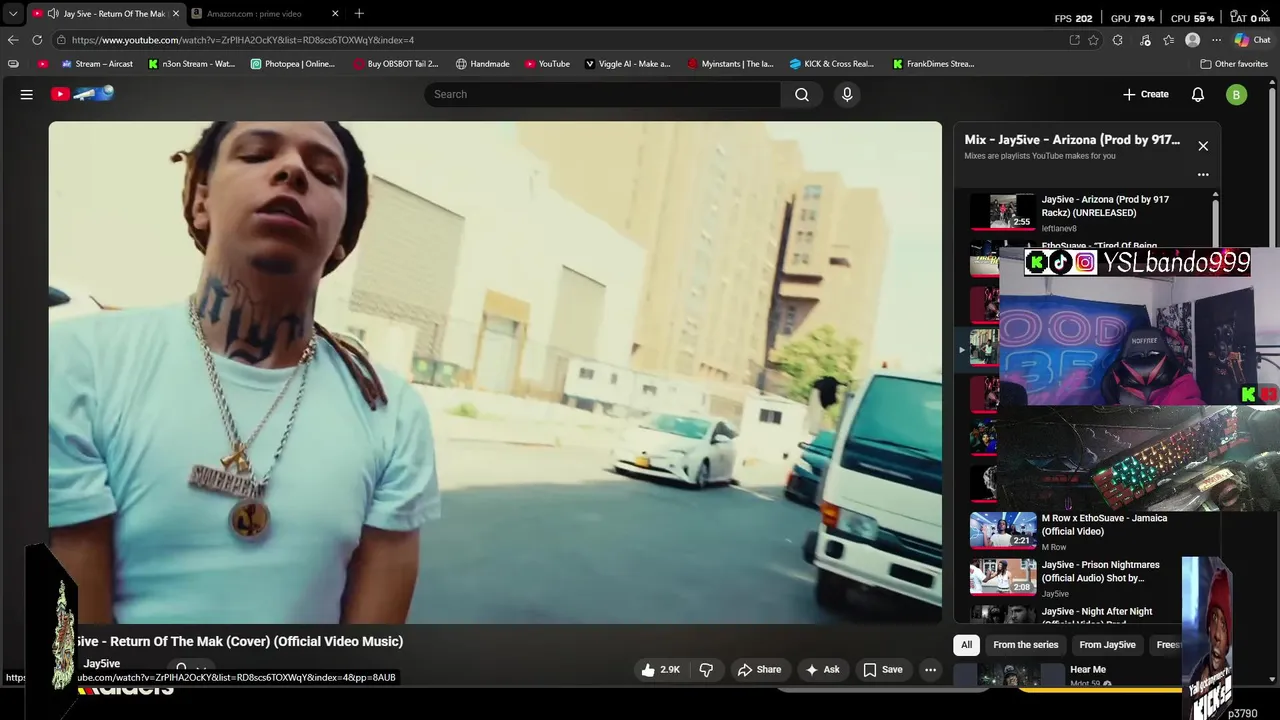Click the TikTok icon in stream overlay
The image size is (1280, 720).
(1060, 263)
